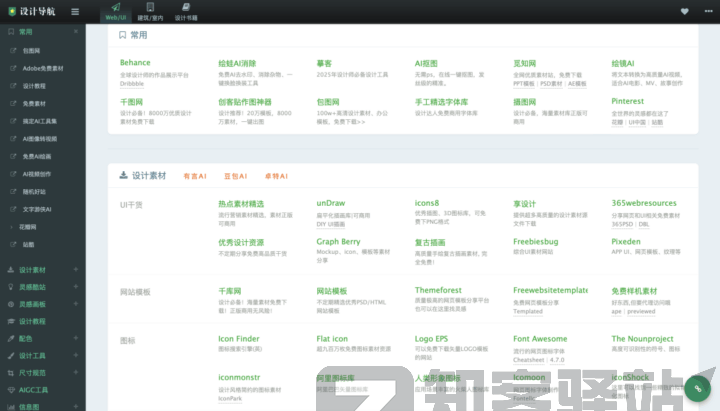The image size is (720, 411).
Task: Expand sidebar 设计素材 with the plus sign
Action: click(x=76, y=270)
